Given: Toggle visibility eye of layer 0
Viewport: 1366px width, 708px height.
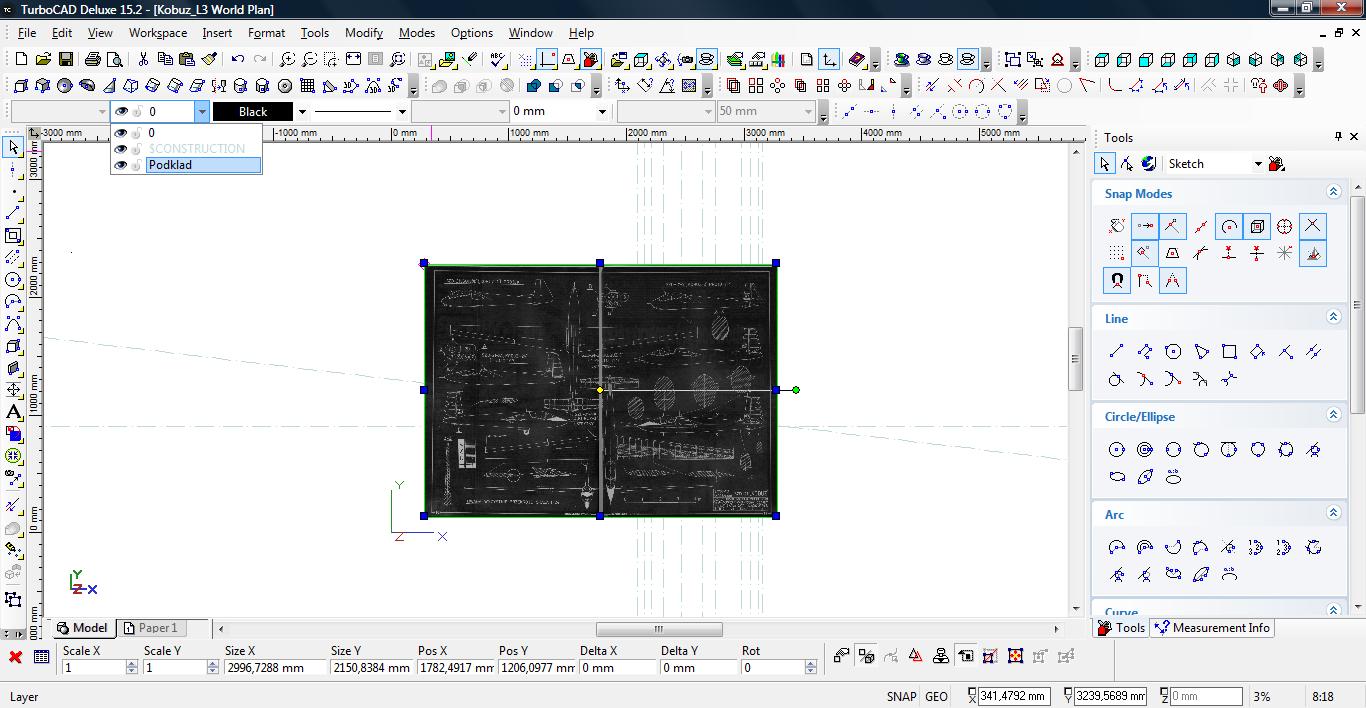Looking at the screenshot, I should 121,132.
